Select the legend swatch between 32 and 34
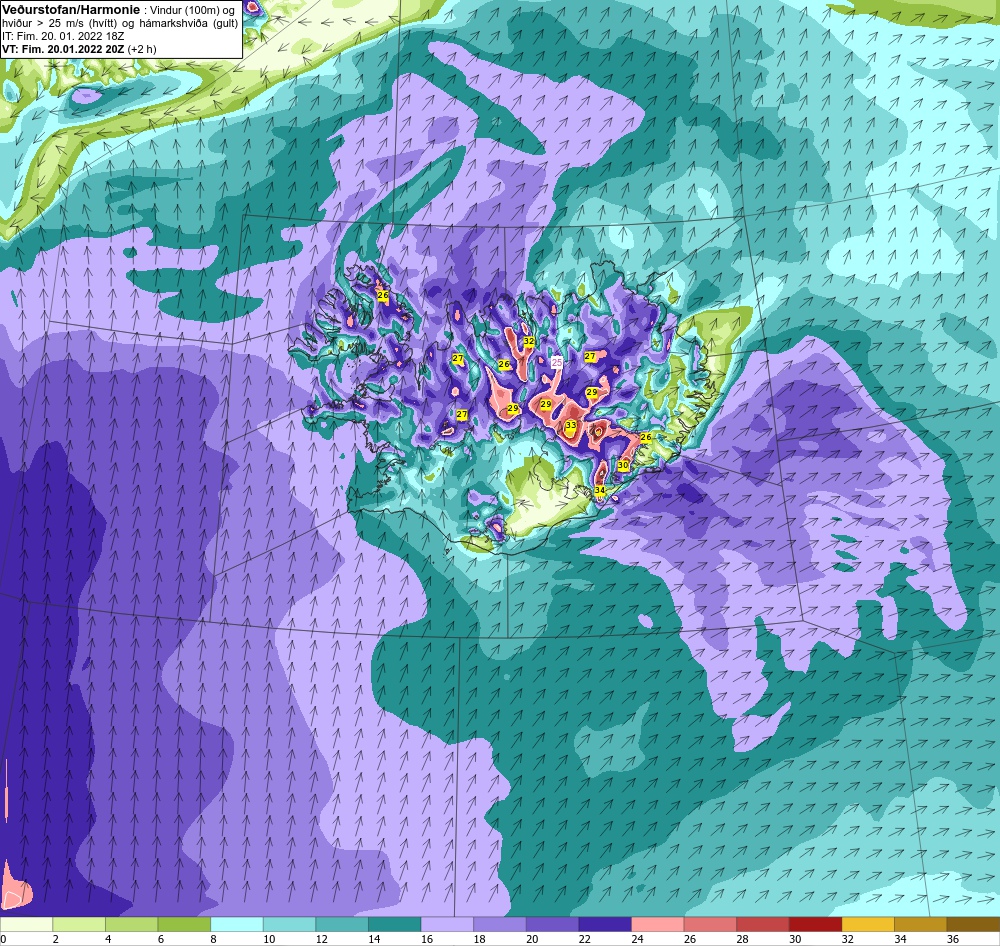Viewport: 1000px width, 946px height. 868,924
